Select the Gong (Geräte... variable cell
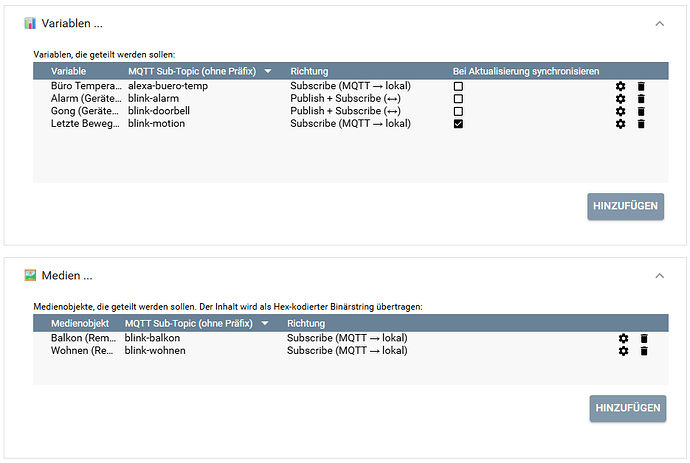The width and height of the screenshot is (690, 463). point(84,111)
